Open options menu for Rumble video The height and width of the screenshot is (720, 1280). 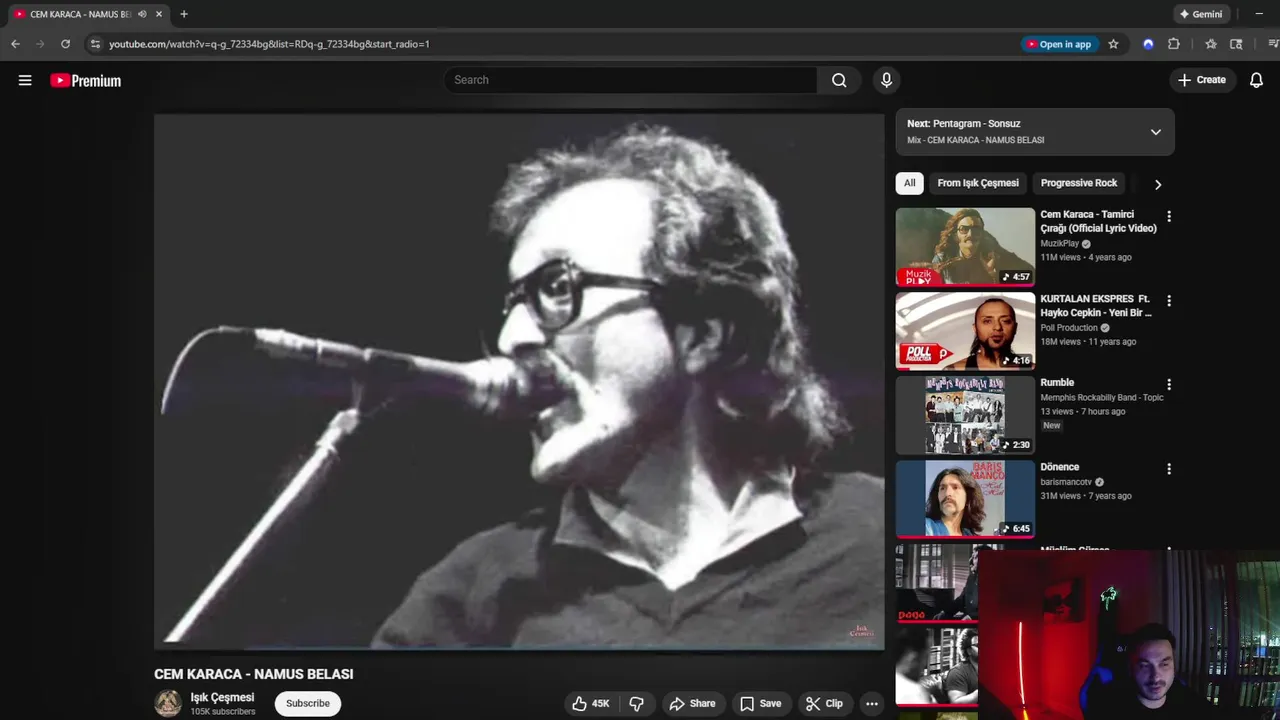click(x=1168, y=384)
